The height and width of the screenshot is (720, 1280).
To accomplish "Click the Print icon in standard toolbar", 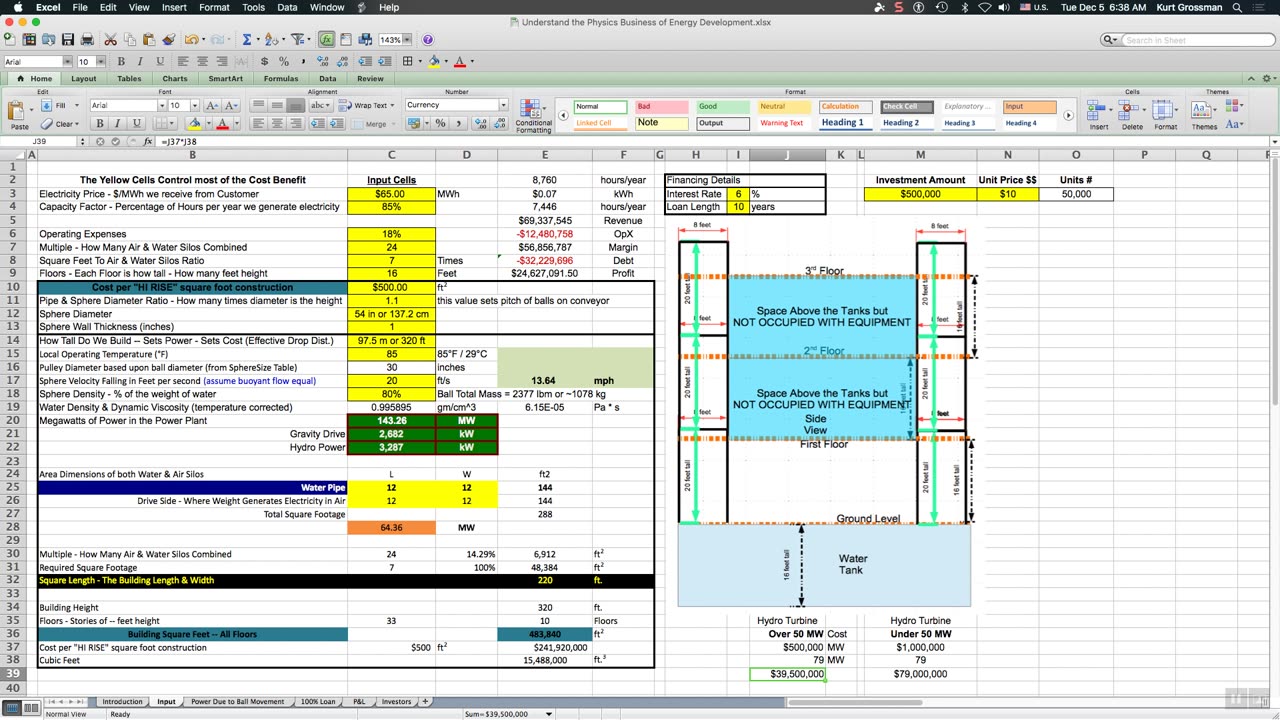I will (87, 40).
